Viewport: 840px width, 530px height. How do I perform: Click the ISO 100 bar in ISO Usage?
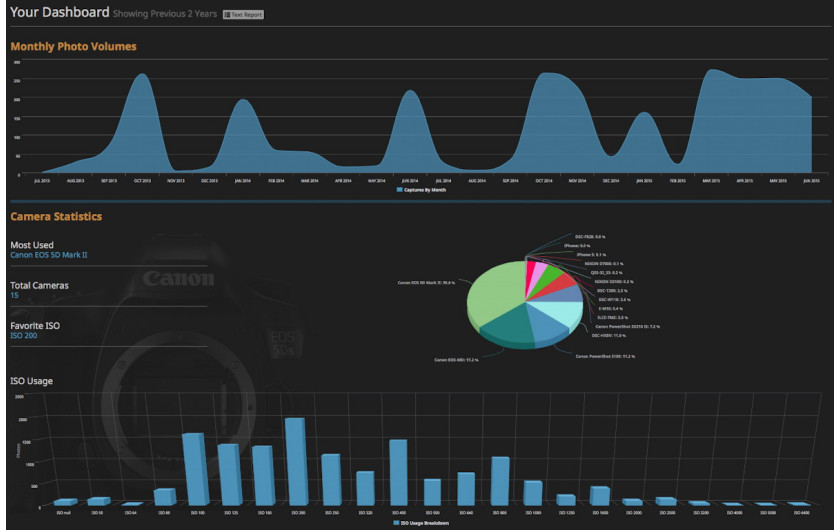pos(196,469)
